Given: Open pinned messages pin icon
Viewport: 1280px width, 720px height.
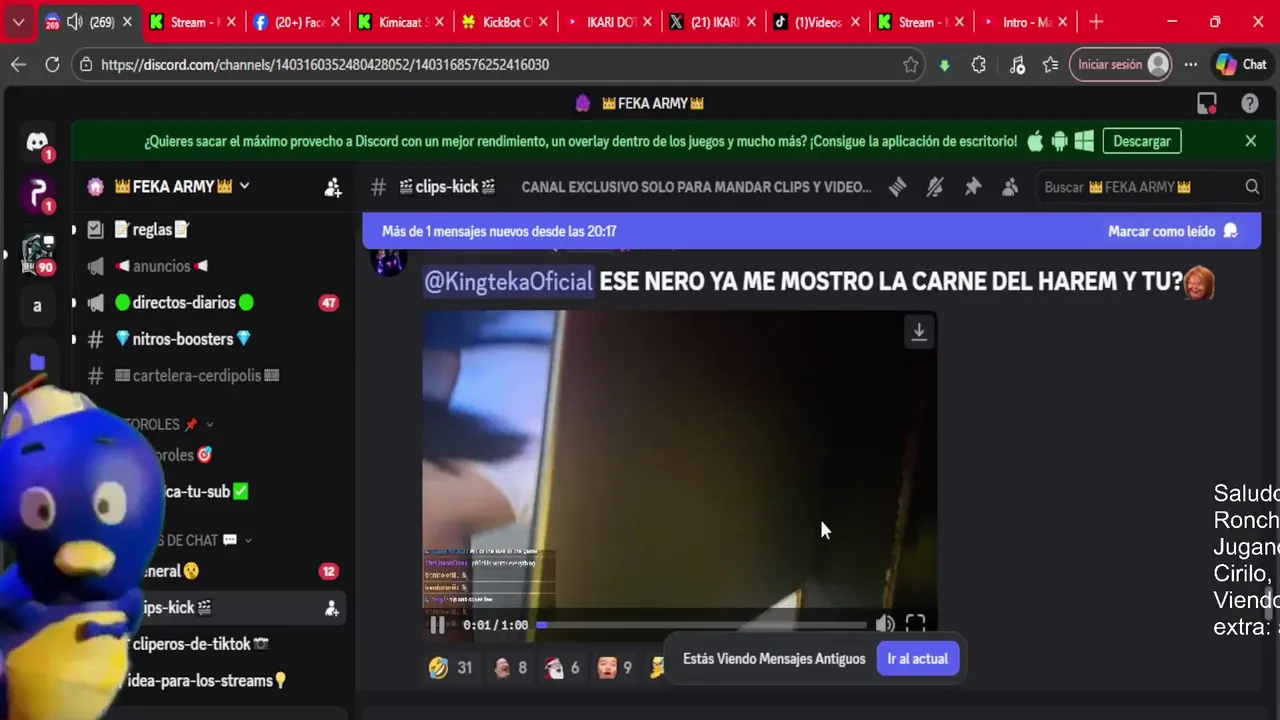Looking at the screenshot, I should [972, 187].
